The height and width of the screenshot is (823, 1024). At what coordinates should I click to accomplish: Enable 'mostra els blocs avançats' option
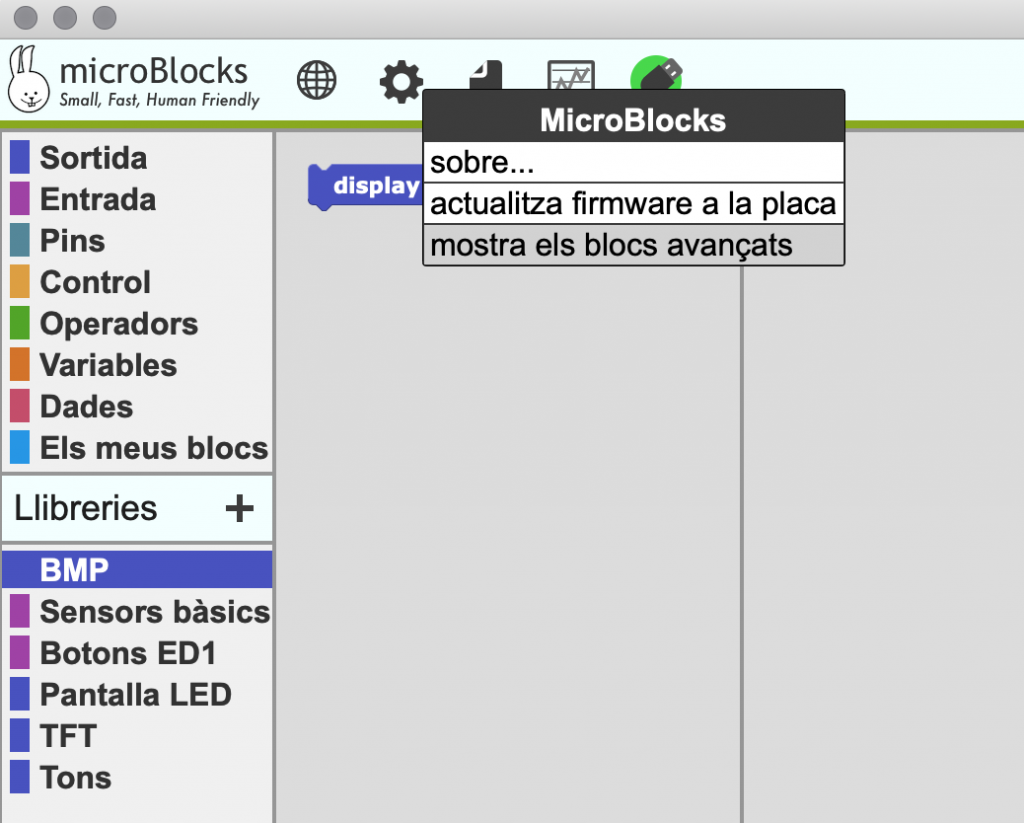634,245
